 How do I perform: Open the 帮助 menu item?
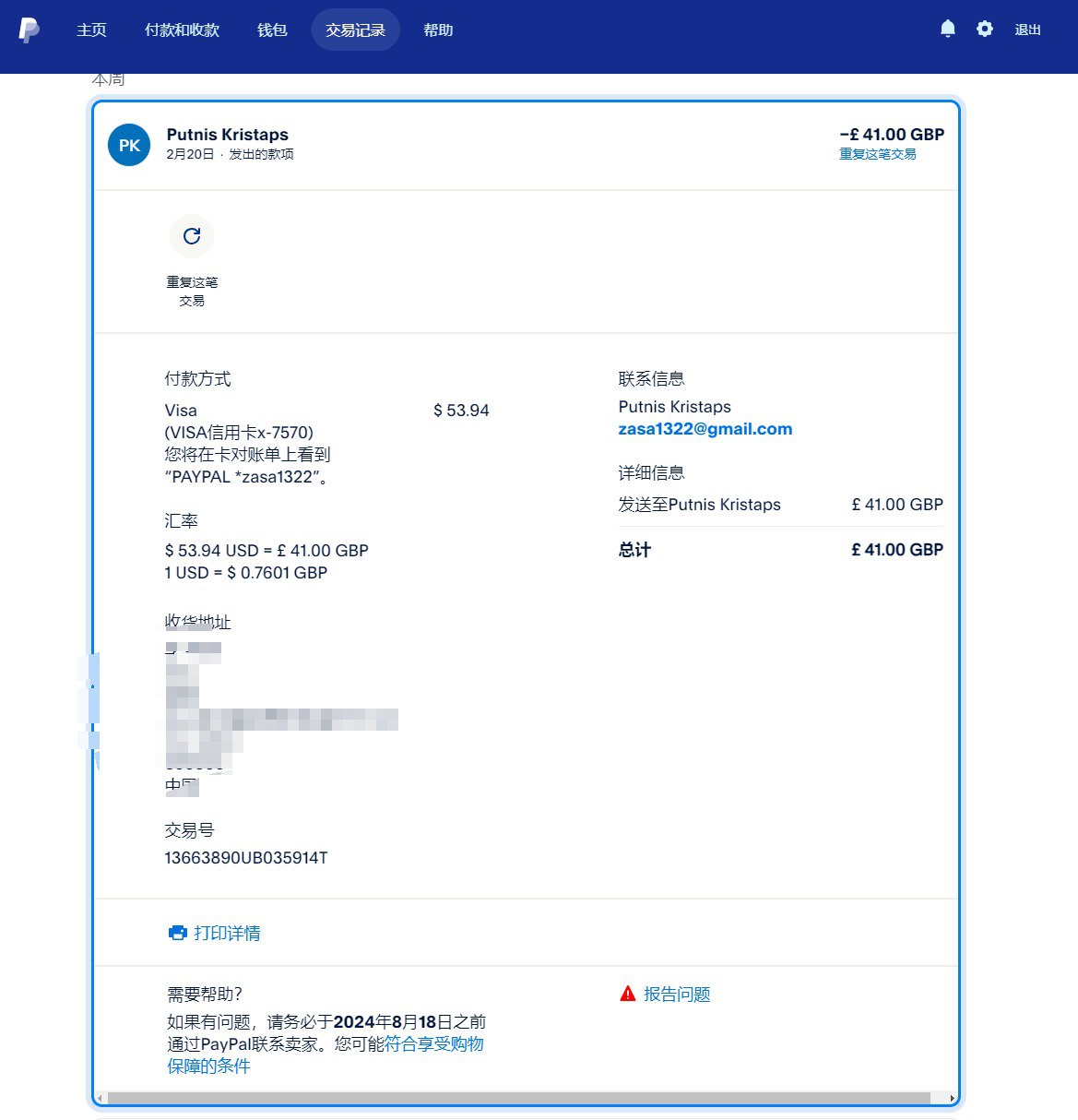click(438, 30)
